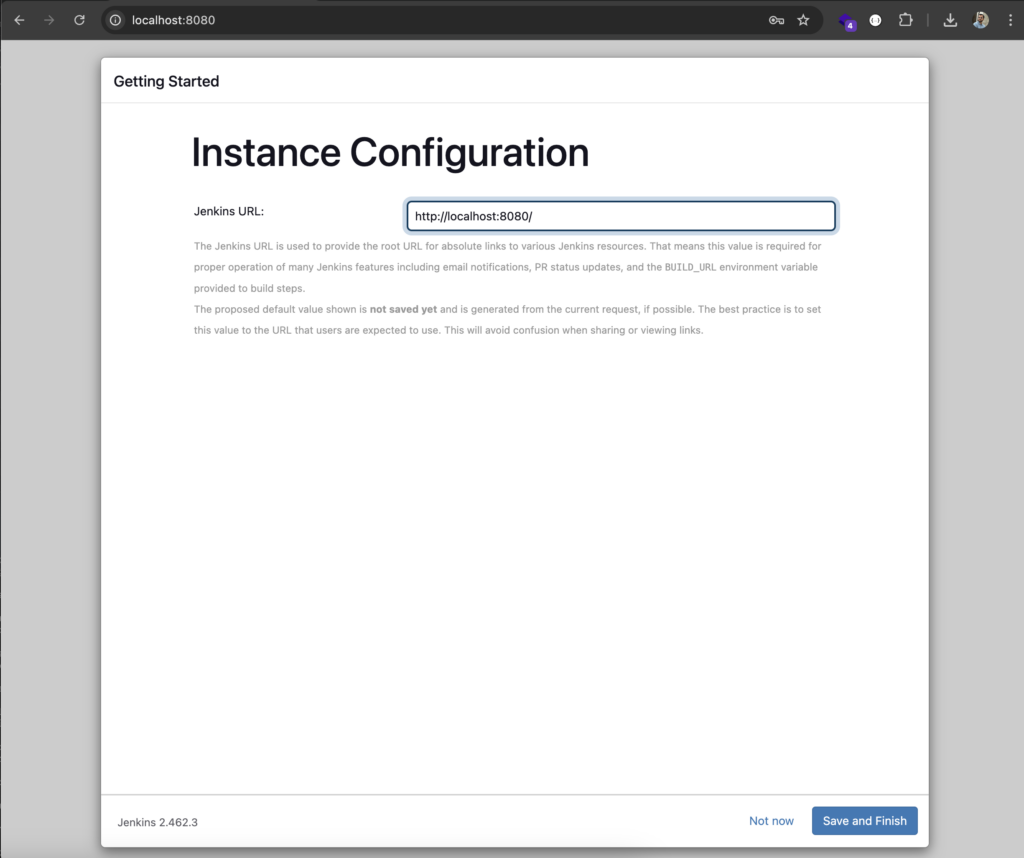This screenshot has width=1024, height=858.
Task: Bookmark this page with the star icon
Action: click(x=803, y=20)
